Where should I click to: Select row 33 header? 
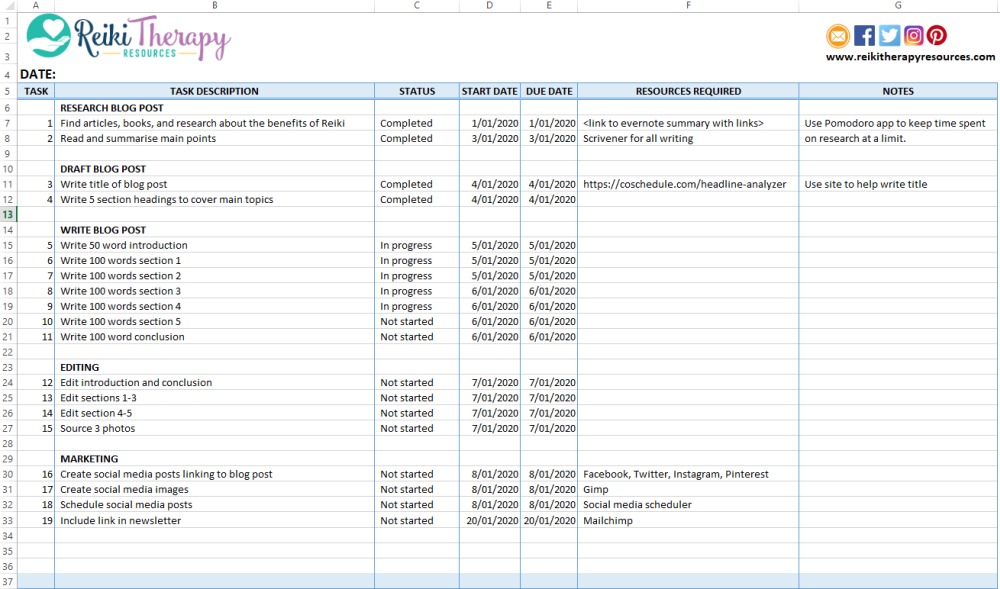coord(8,520)
